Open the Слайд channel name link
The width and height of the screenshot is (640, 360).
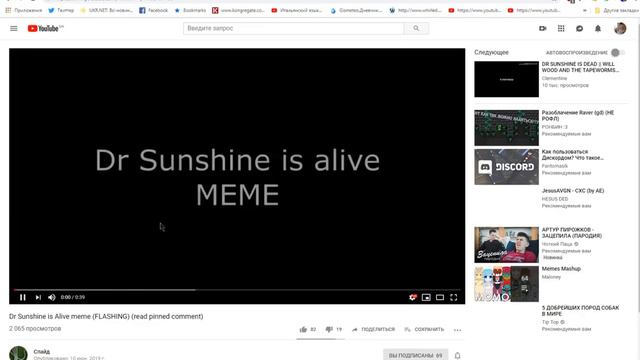tap(42, 351)
